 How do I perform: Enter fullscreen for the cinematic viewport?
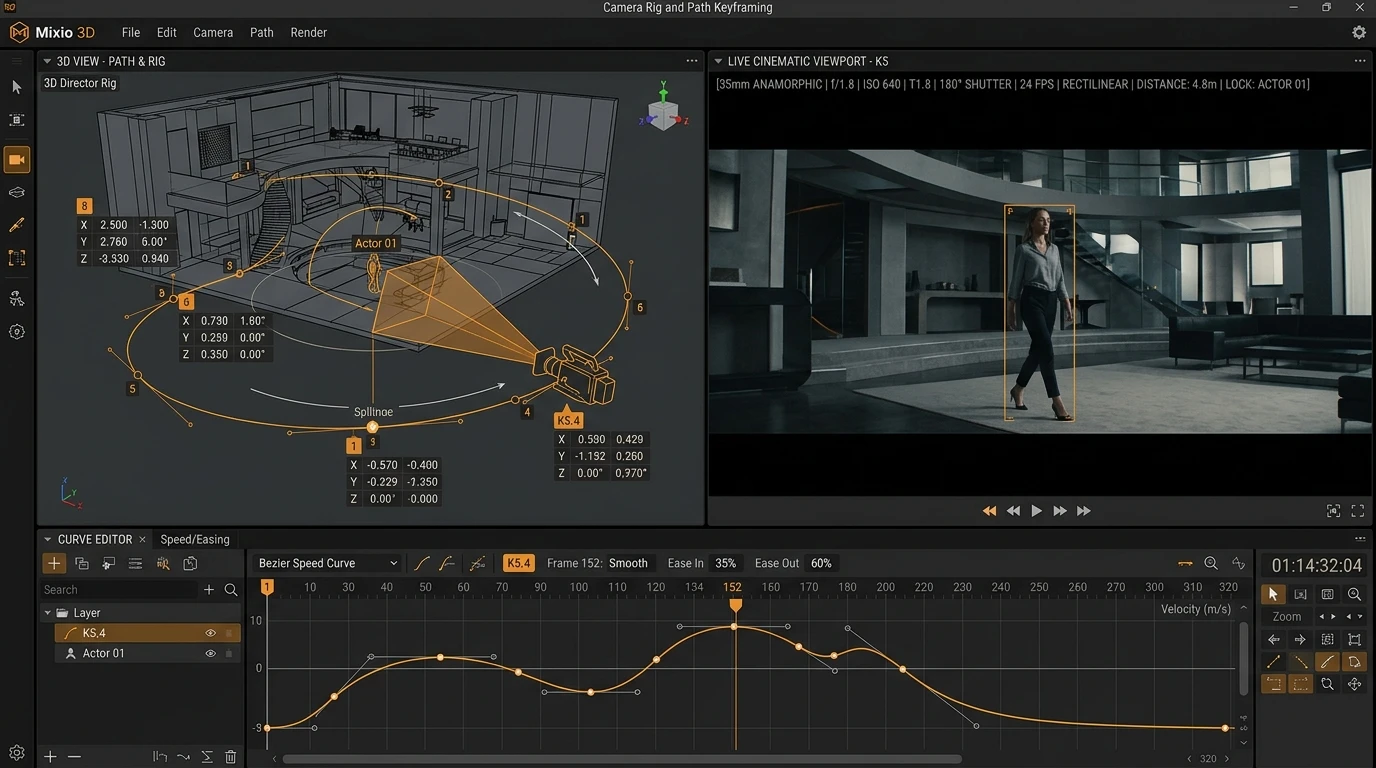coord(1357,511)
